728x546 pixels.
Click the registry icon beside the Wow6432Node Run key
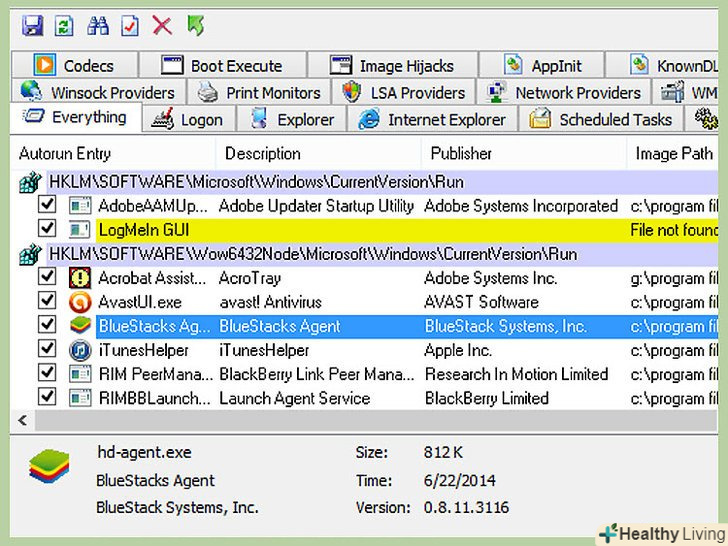(x=30, y=254)
